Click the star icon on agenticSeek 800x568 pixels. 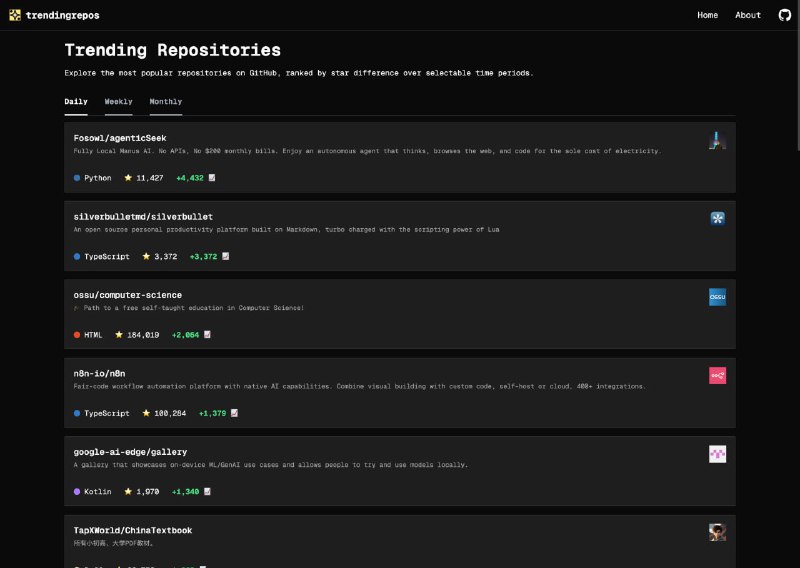coord(128,178)
